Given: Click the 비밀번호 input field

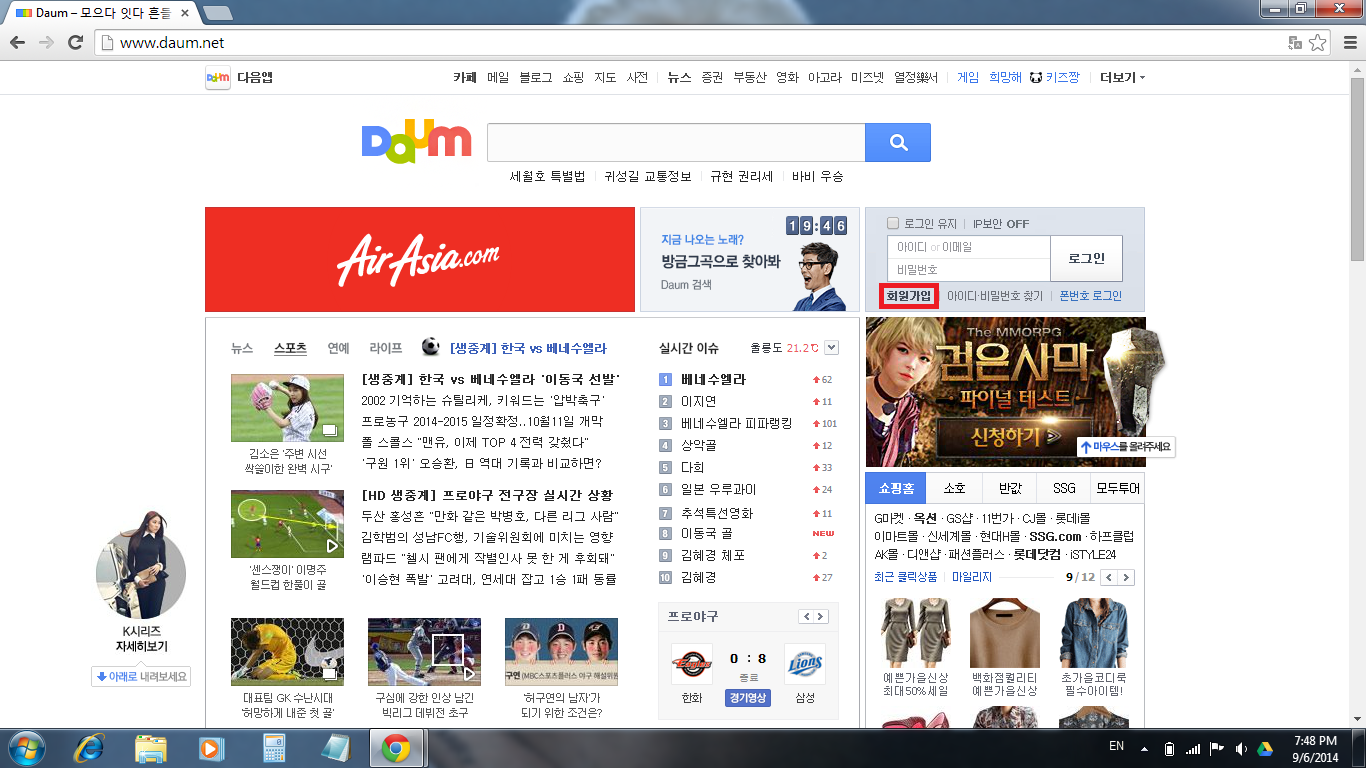Looking at the screenshot, I should (969, 270).
